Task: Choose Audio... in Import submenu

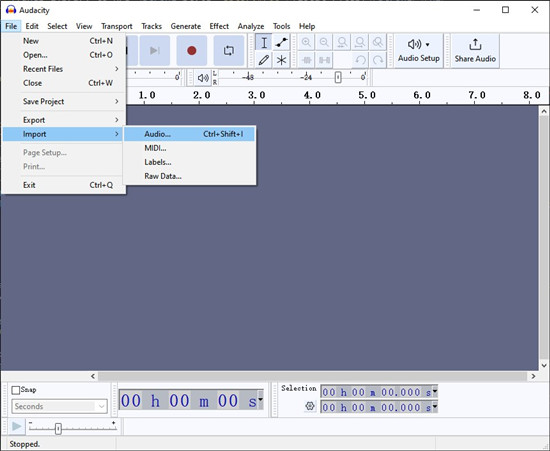Action: pyautogui.click(x=189, y=134)
